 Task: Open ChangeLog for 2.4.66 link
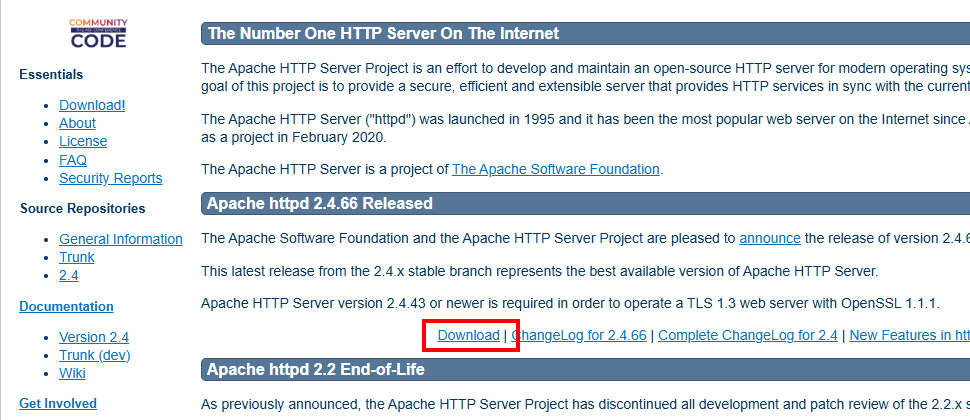578,336
